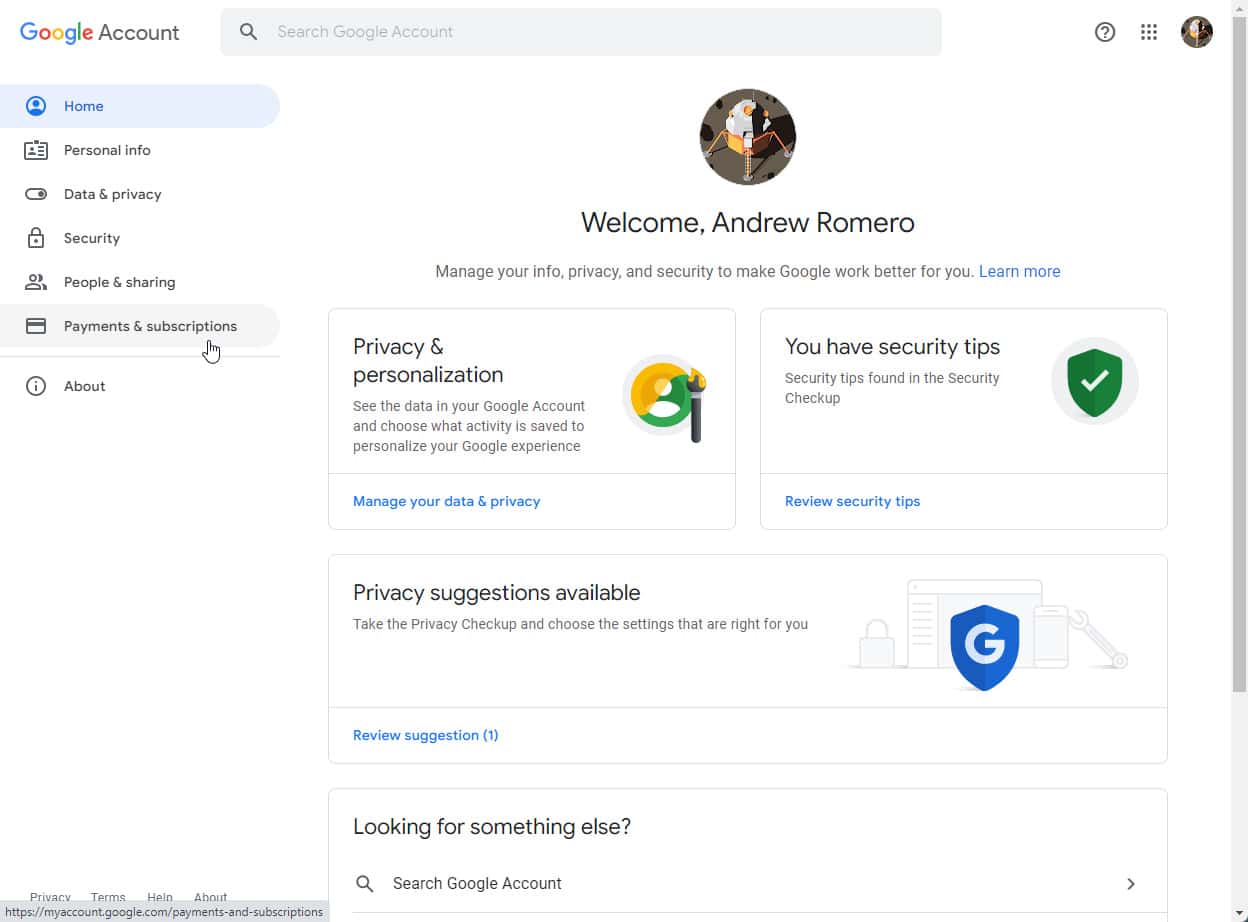This screenshot has height=922, width=1248.
Task: Click Review suggestion (1)
Action: click(425, 735)
